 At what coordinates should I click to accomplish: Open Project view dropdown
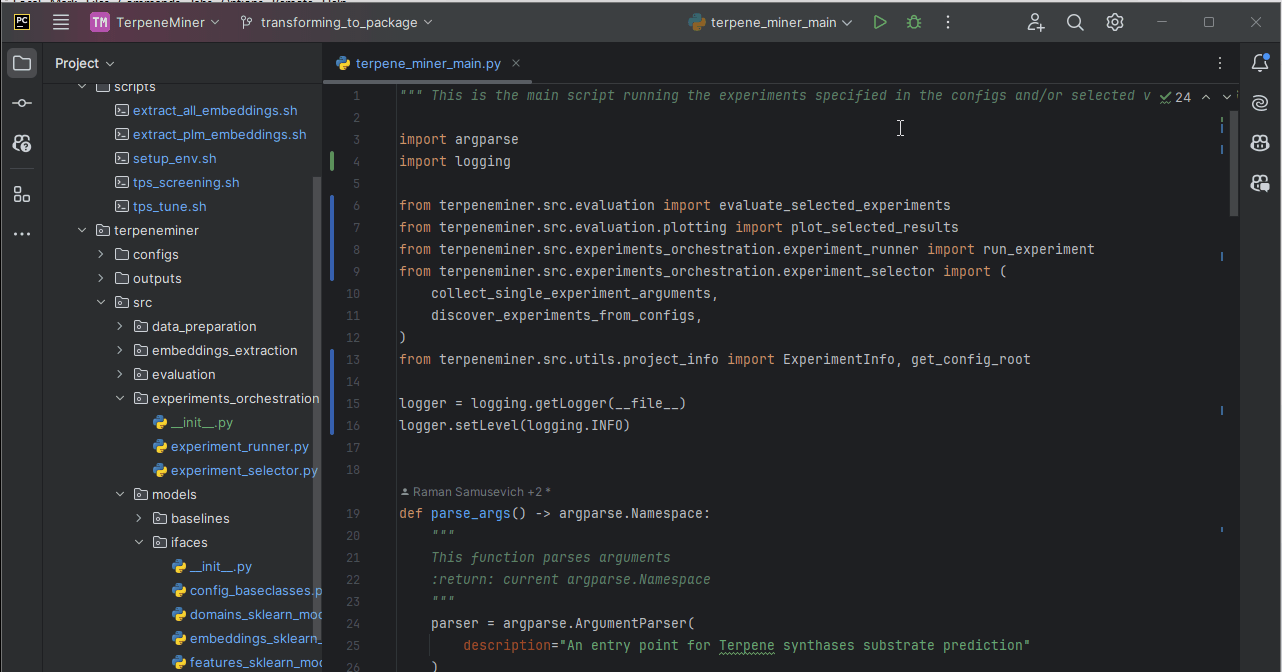pos(85,63)
